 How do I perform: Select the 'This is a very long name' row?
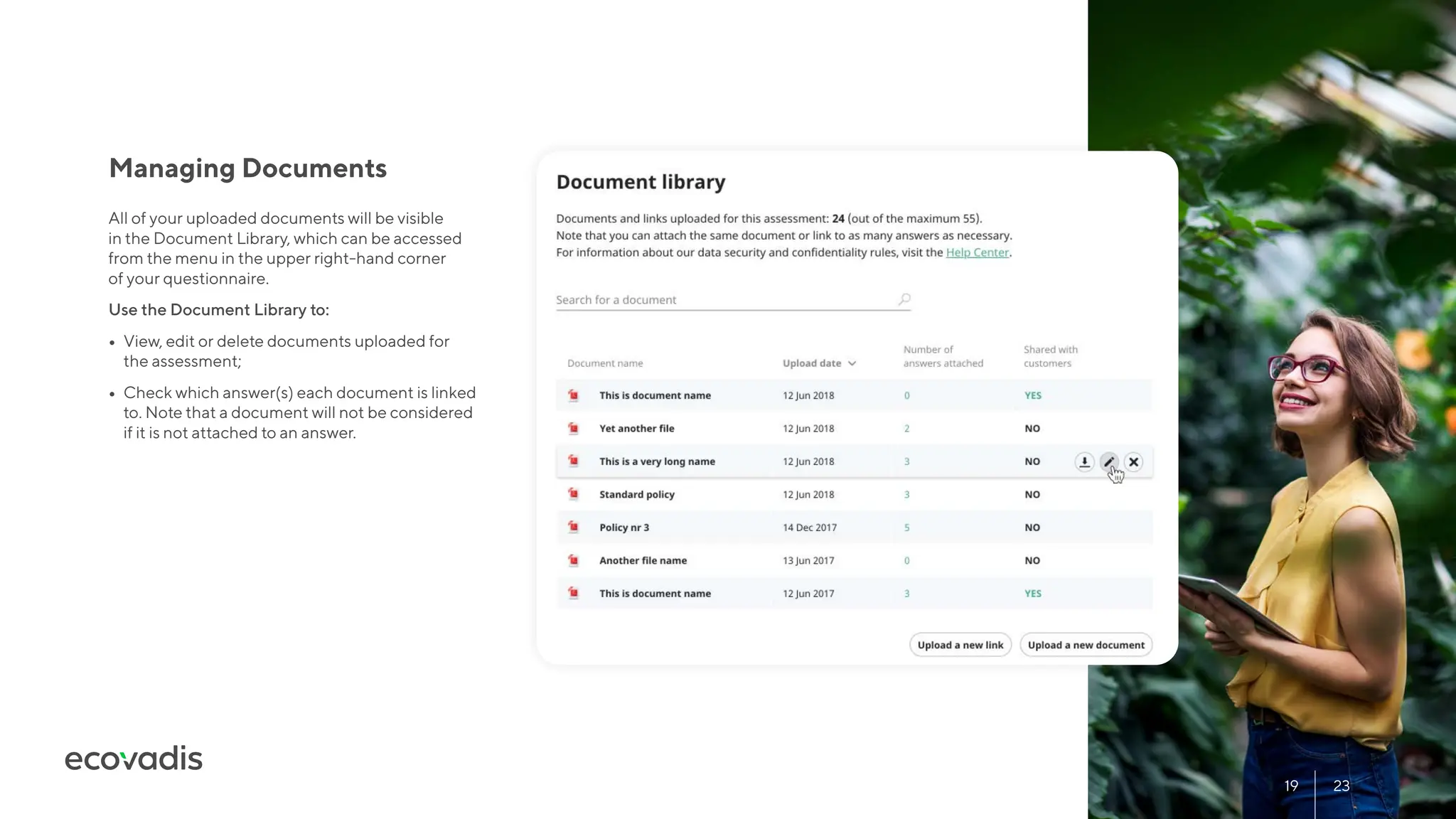click(x=657, y=461)
